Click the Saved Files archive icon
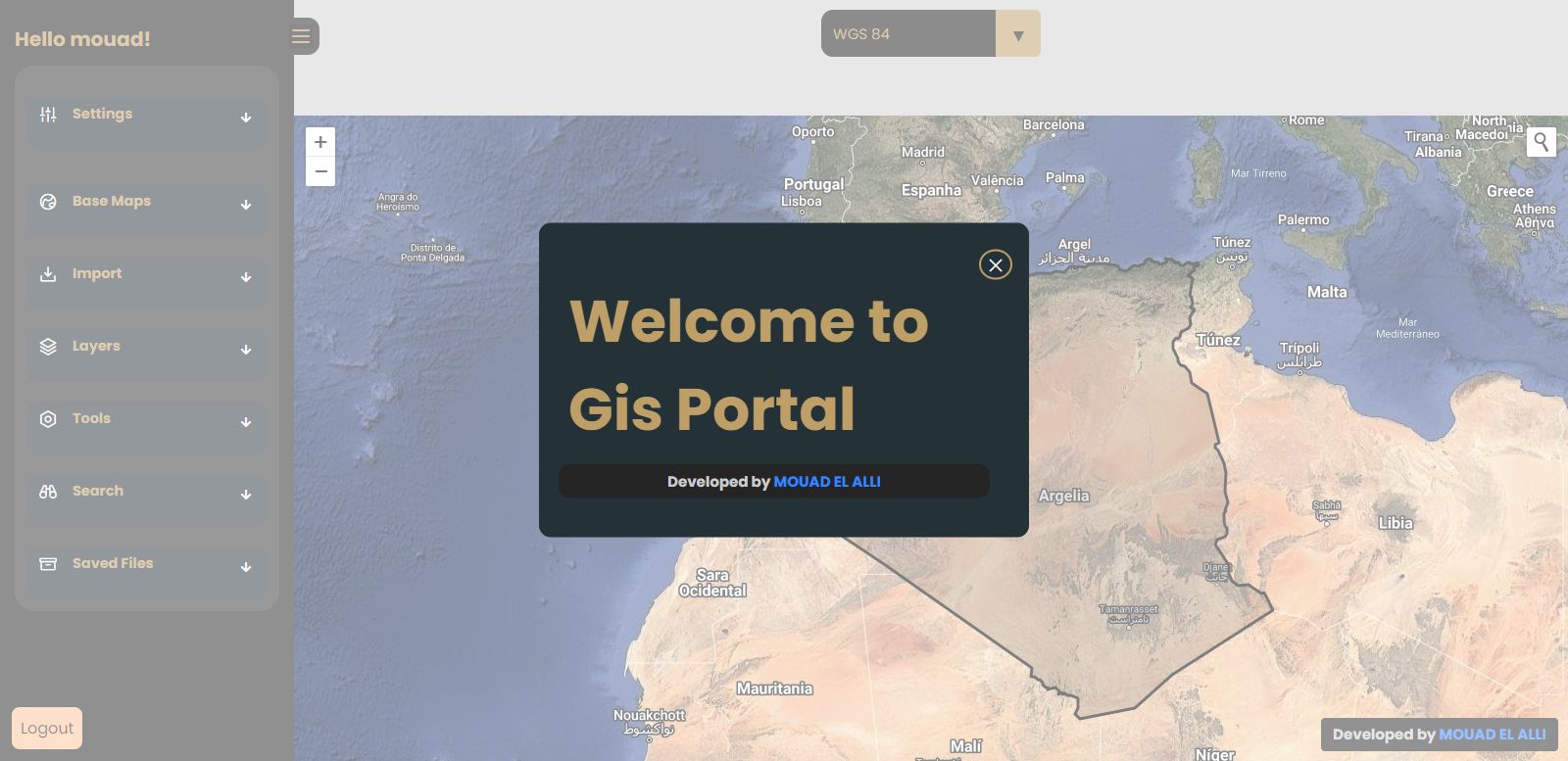The width and height of the screenshot is (1568, 761). [x=48, y=564]
